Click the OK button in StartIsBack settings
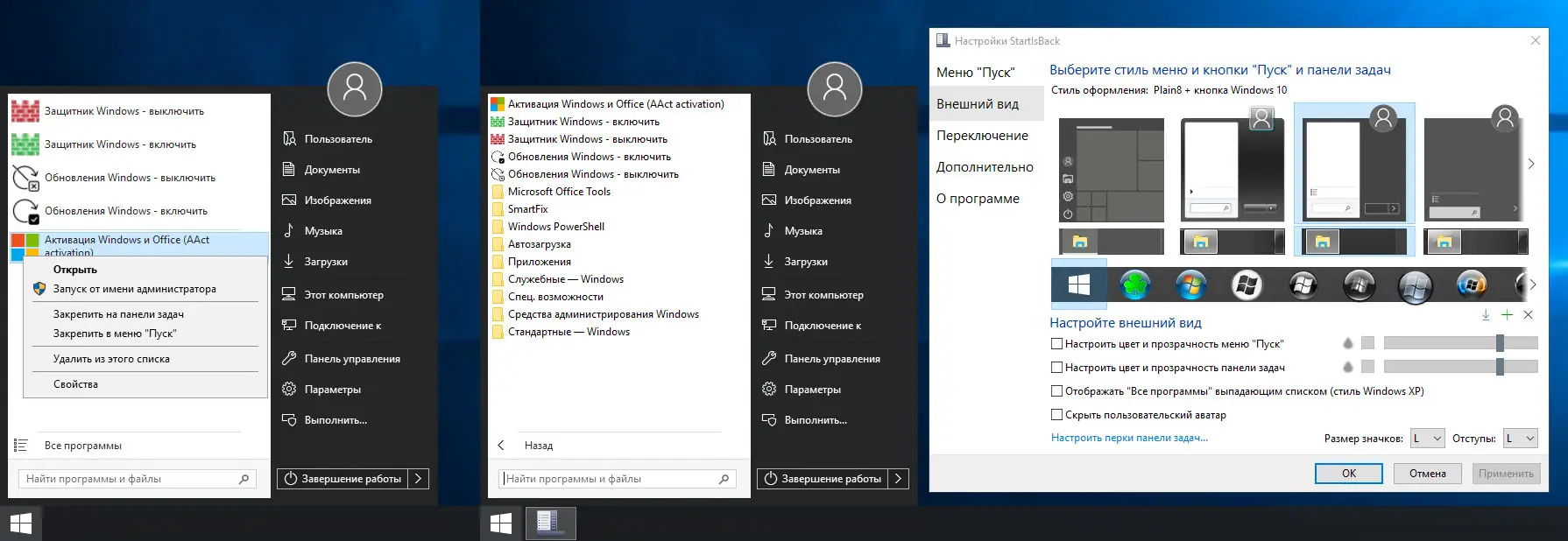 pos(1349,474)
